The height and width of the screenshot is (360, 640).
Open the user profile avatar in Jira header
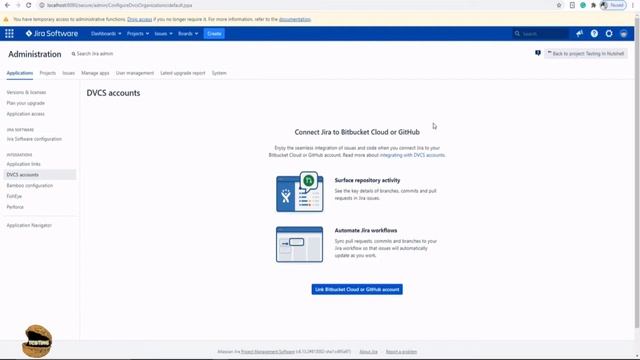[x=624, y=33]
